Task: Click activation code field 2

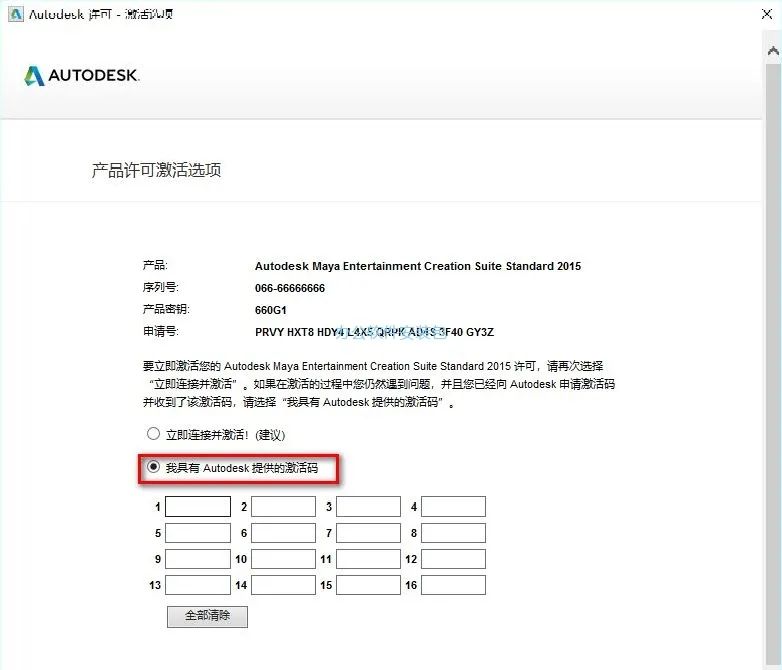Action: click(x=283, y=506)
